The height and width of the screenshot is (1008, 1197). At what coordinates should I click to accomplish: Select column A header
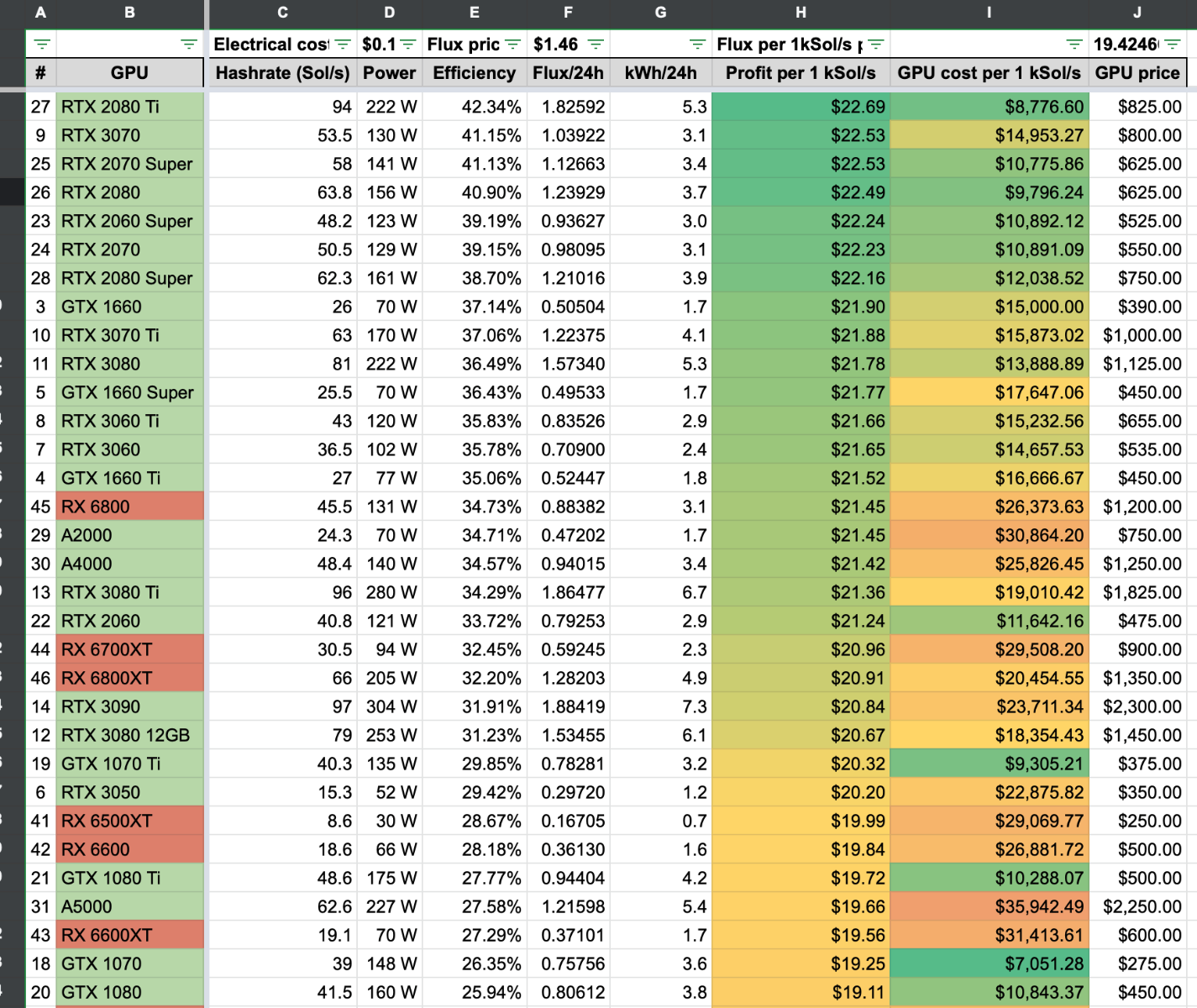40,13
